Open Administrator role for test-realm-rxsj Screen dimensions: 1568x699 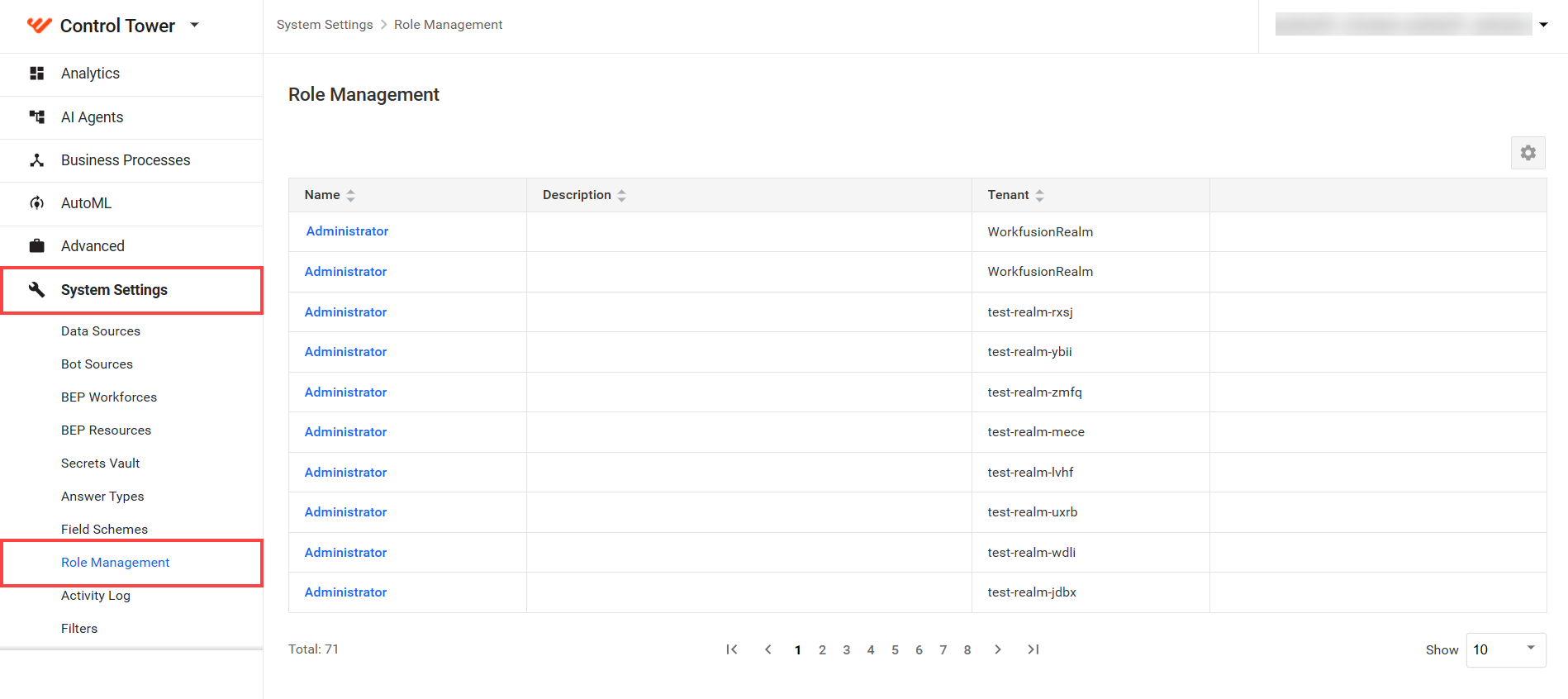tap(345, 312)
